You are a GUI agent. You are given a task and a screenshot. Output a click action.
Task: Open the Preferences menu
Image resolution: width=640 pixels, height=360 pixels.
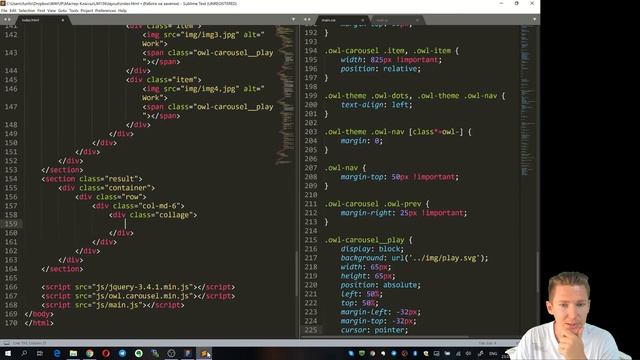point(106,11)
